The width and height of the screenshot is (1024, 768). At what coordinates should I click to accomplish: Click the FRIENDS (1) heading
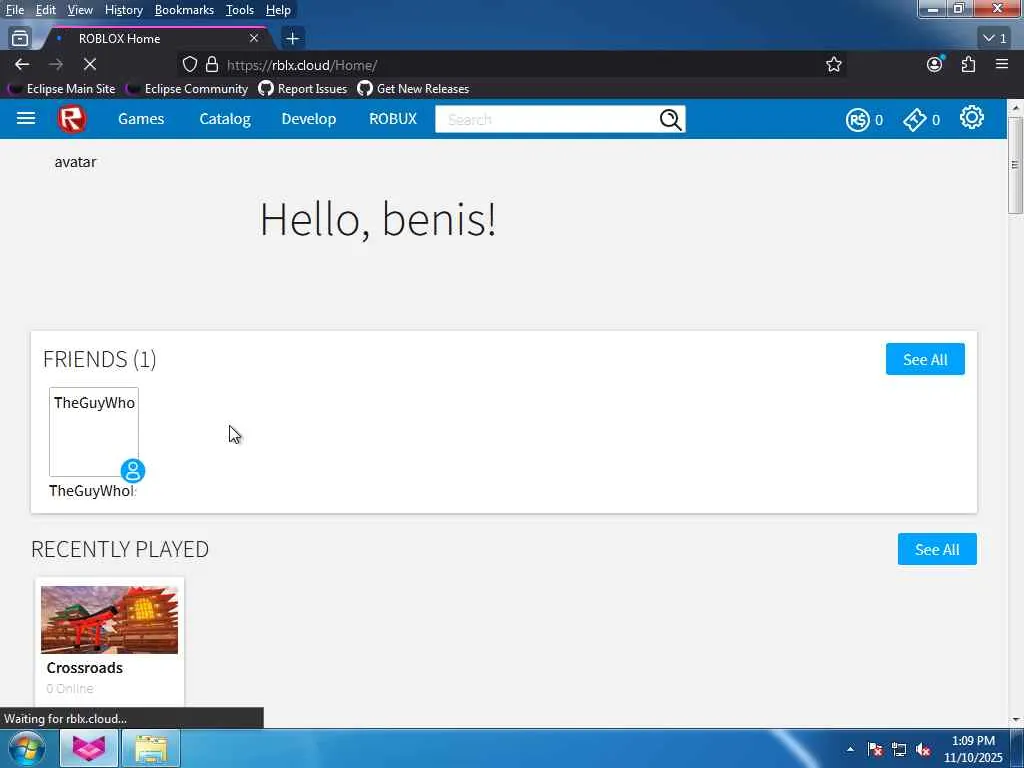tap(99, 359)
